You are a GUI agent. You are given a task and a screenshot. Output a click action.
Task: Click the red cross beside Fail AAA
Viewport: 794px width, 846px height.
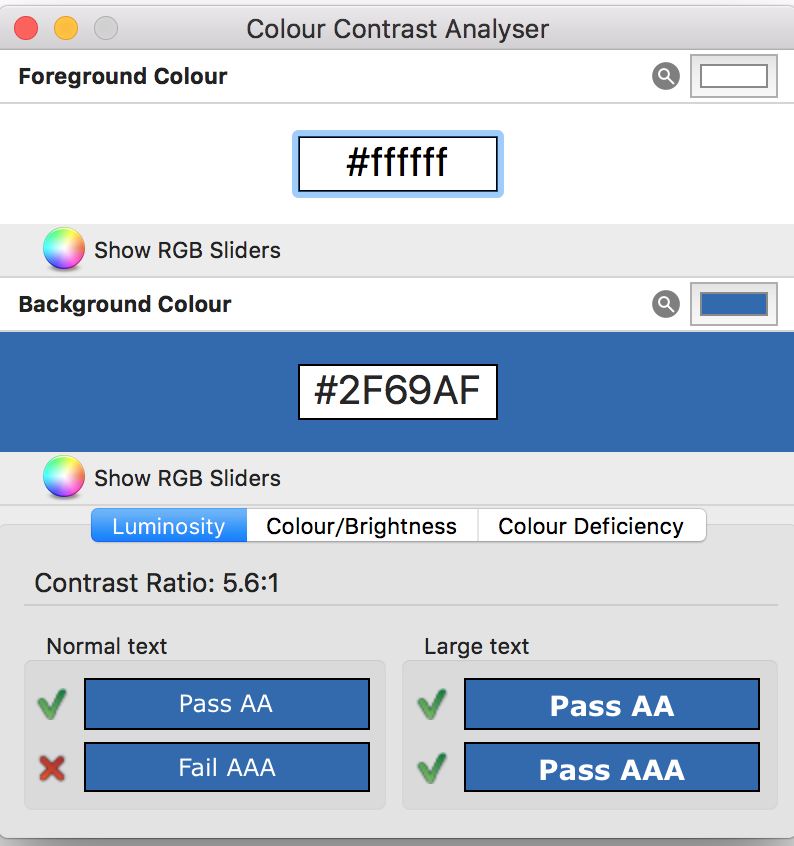click(x=52, y=768)
